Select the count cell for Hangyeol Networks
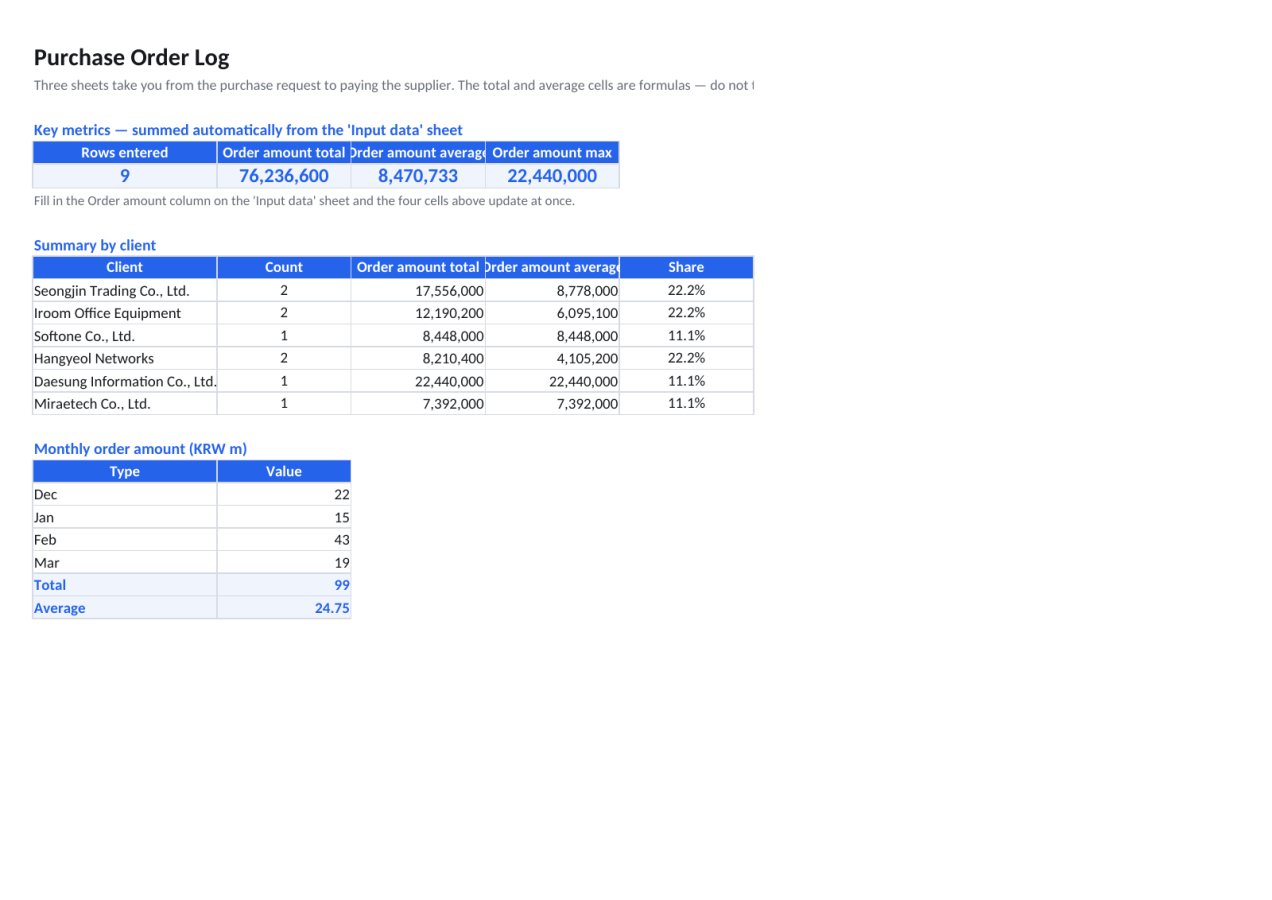The width and height of the screenshot is (1272, 900). [284, 358]
